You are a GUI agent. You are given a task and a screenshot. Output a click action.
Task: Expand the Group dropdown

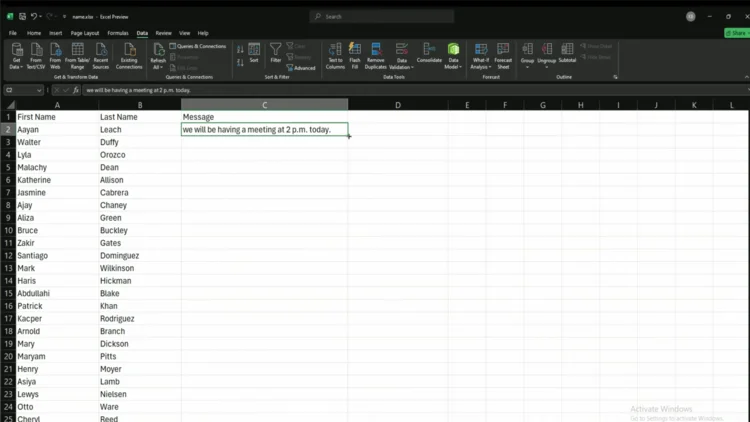point(527,67)
